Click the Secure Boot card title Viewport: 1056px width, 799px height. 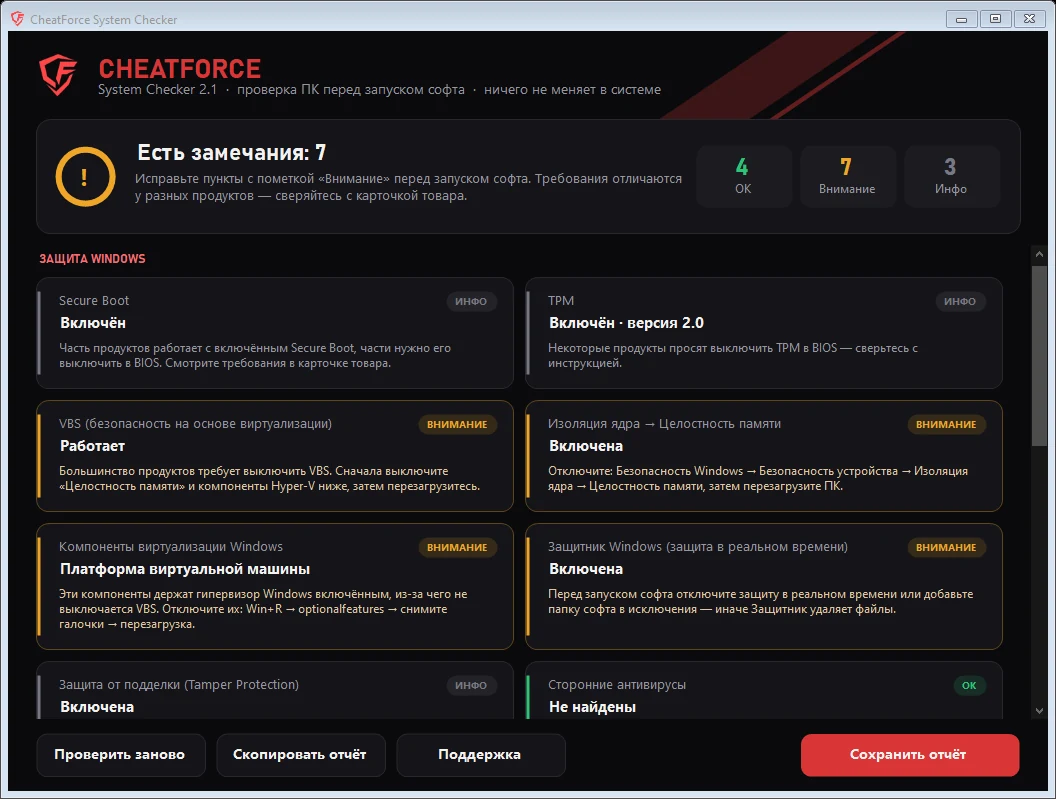click(x=94, y=300)
